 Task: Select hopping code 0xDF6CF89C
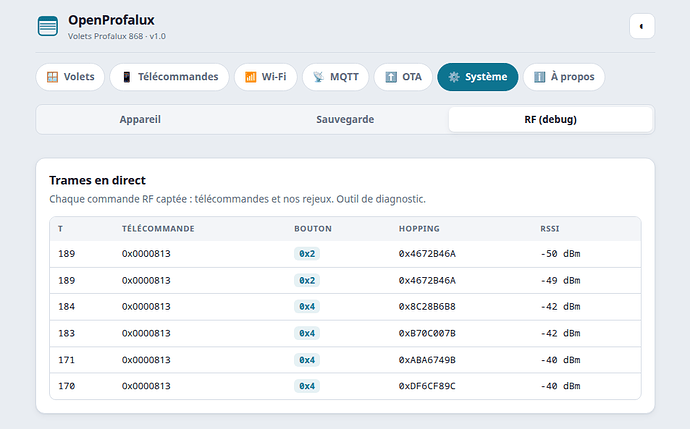[x=427, y=386]
